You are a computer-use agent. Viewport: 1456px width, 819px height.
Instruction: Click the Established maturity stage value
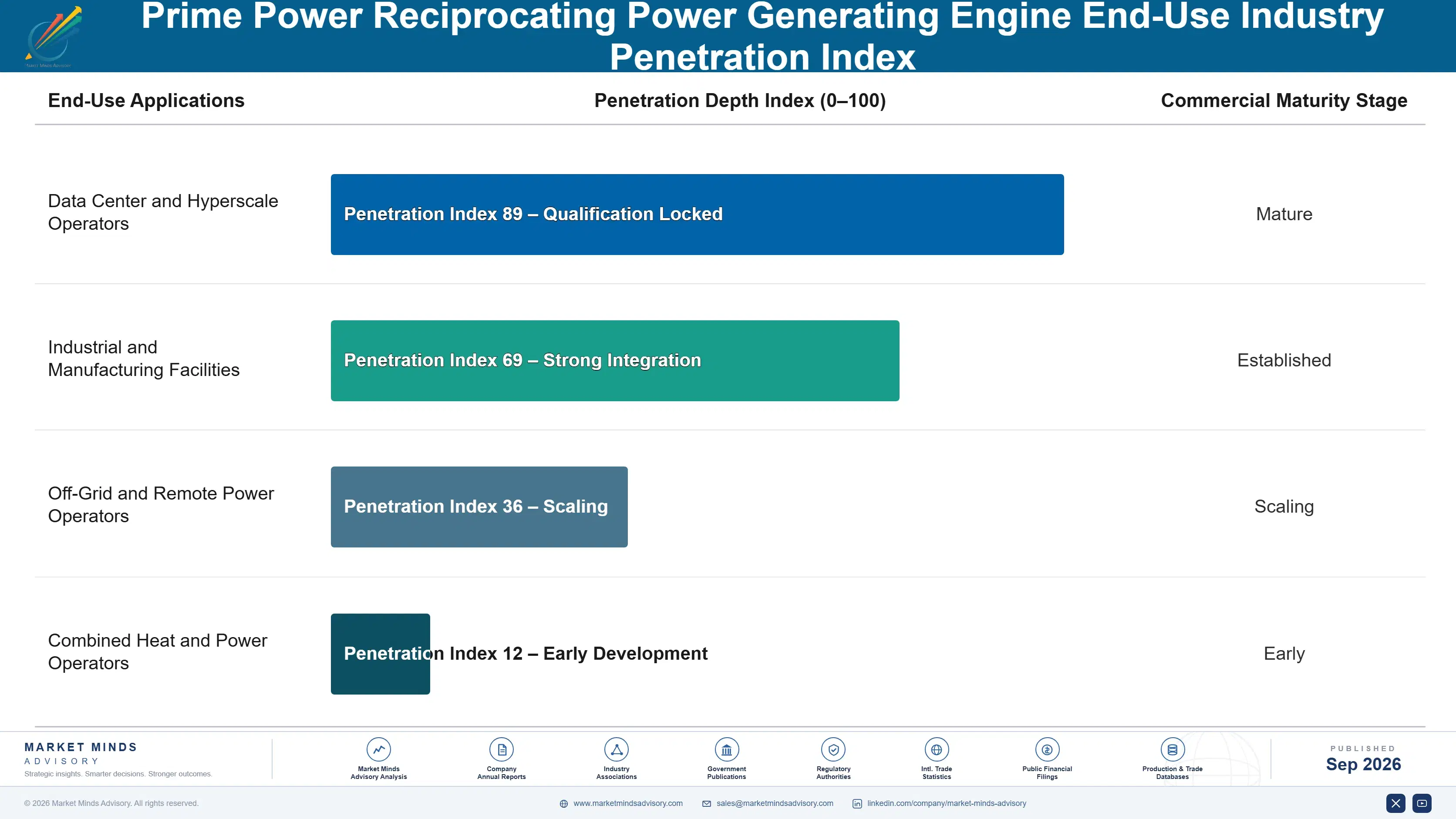1284,360
